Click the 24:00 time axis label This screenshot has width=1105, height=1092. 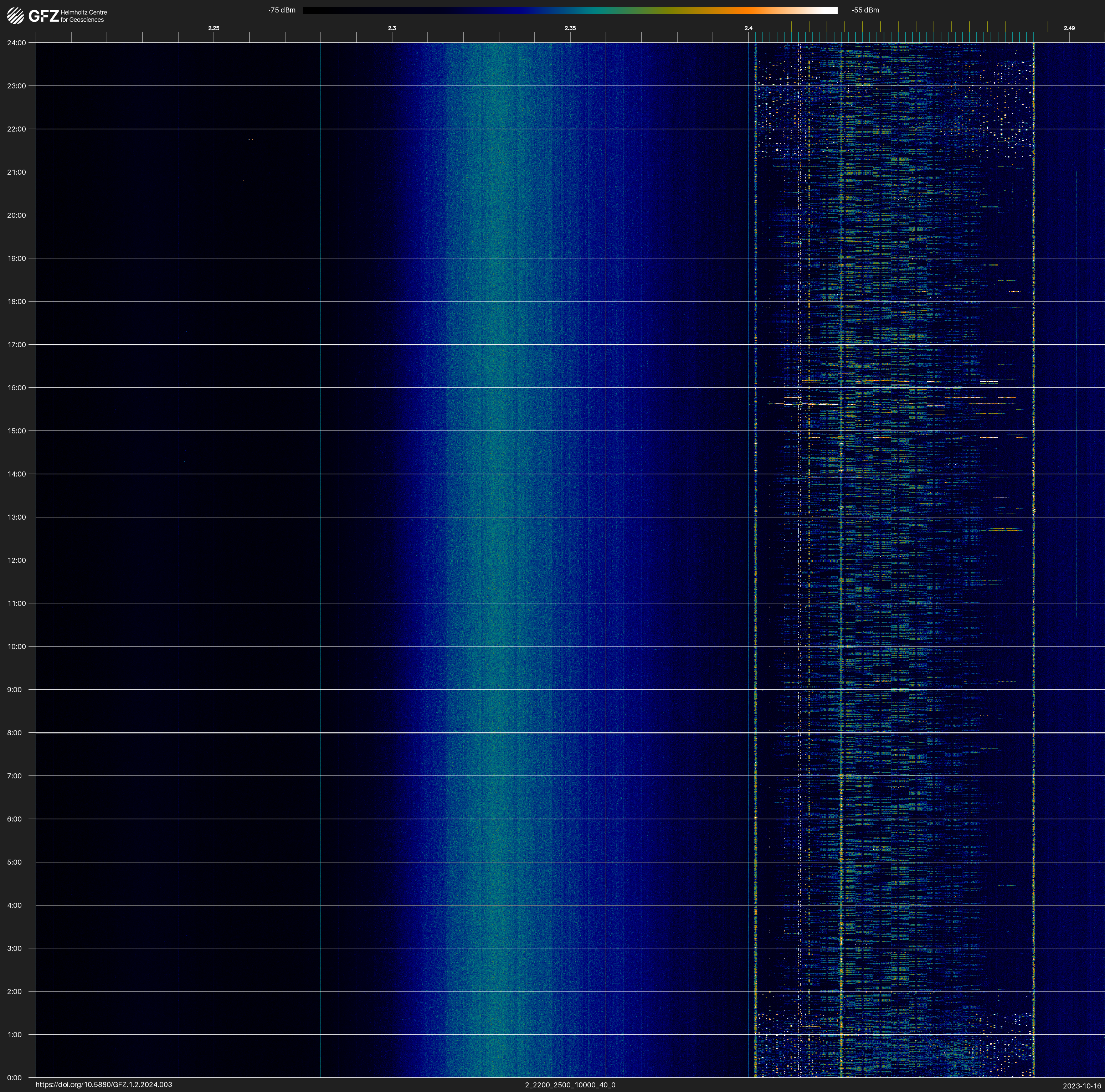coord(17,43)
